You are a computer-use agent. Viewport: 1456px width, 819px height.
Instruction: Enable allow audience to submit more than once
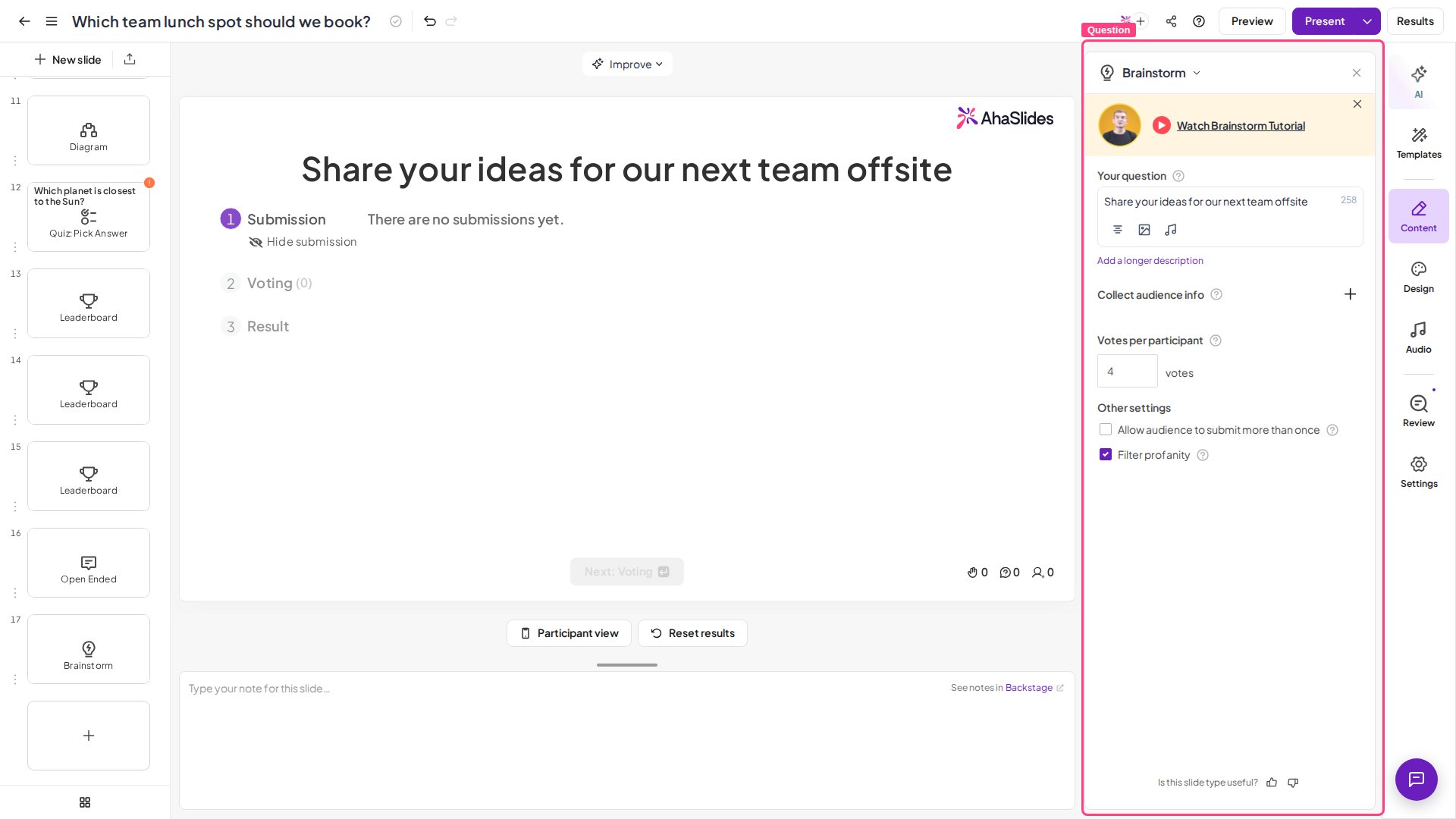click(x=1106, y=430)
